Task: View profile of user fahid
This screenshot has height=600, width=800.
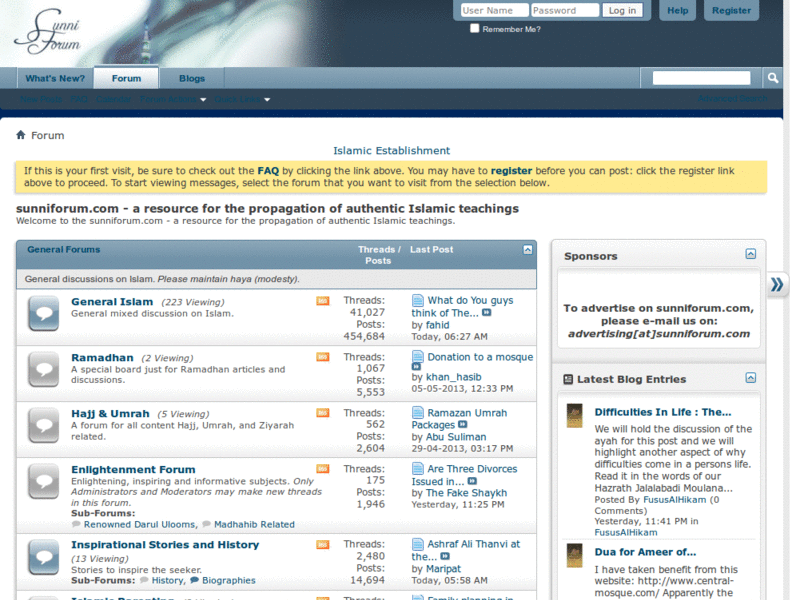Action: (x=437, y=325)
